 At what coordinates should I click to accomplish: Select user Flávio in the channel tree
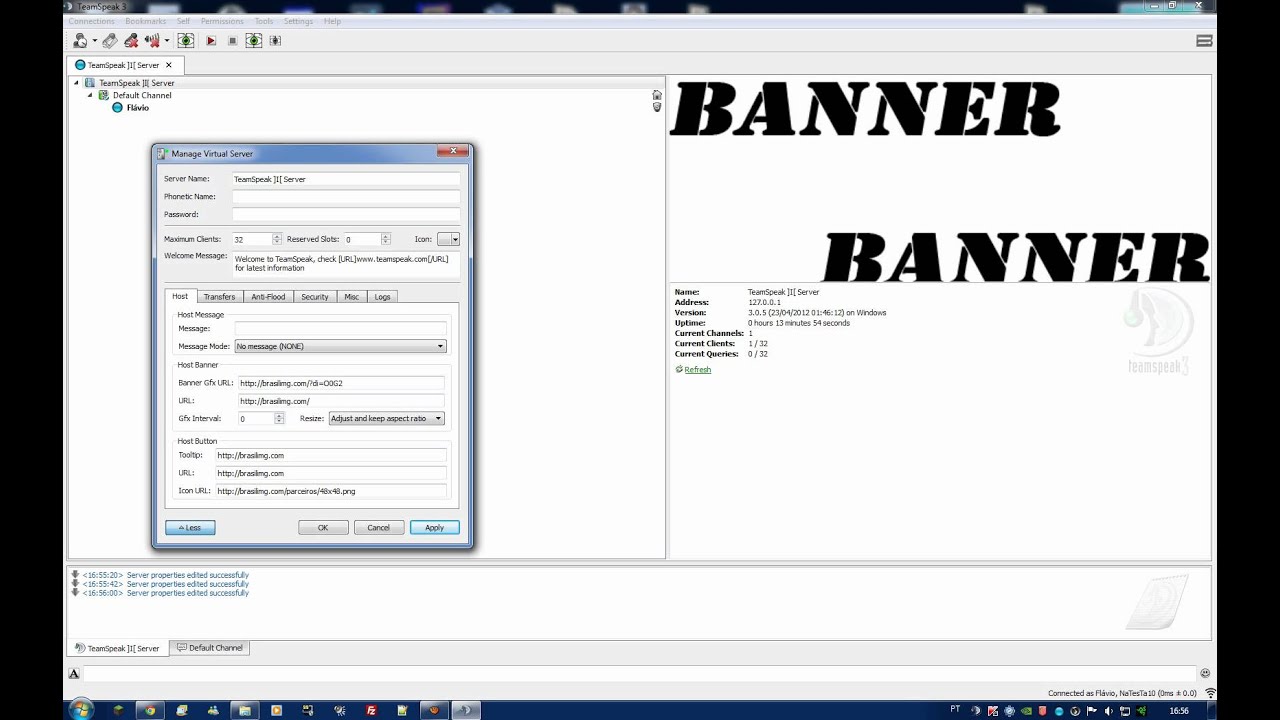tap(137, 107)
